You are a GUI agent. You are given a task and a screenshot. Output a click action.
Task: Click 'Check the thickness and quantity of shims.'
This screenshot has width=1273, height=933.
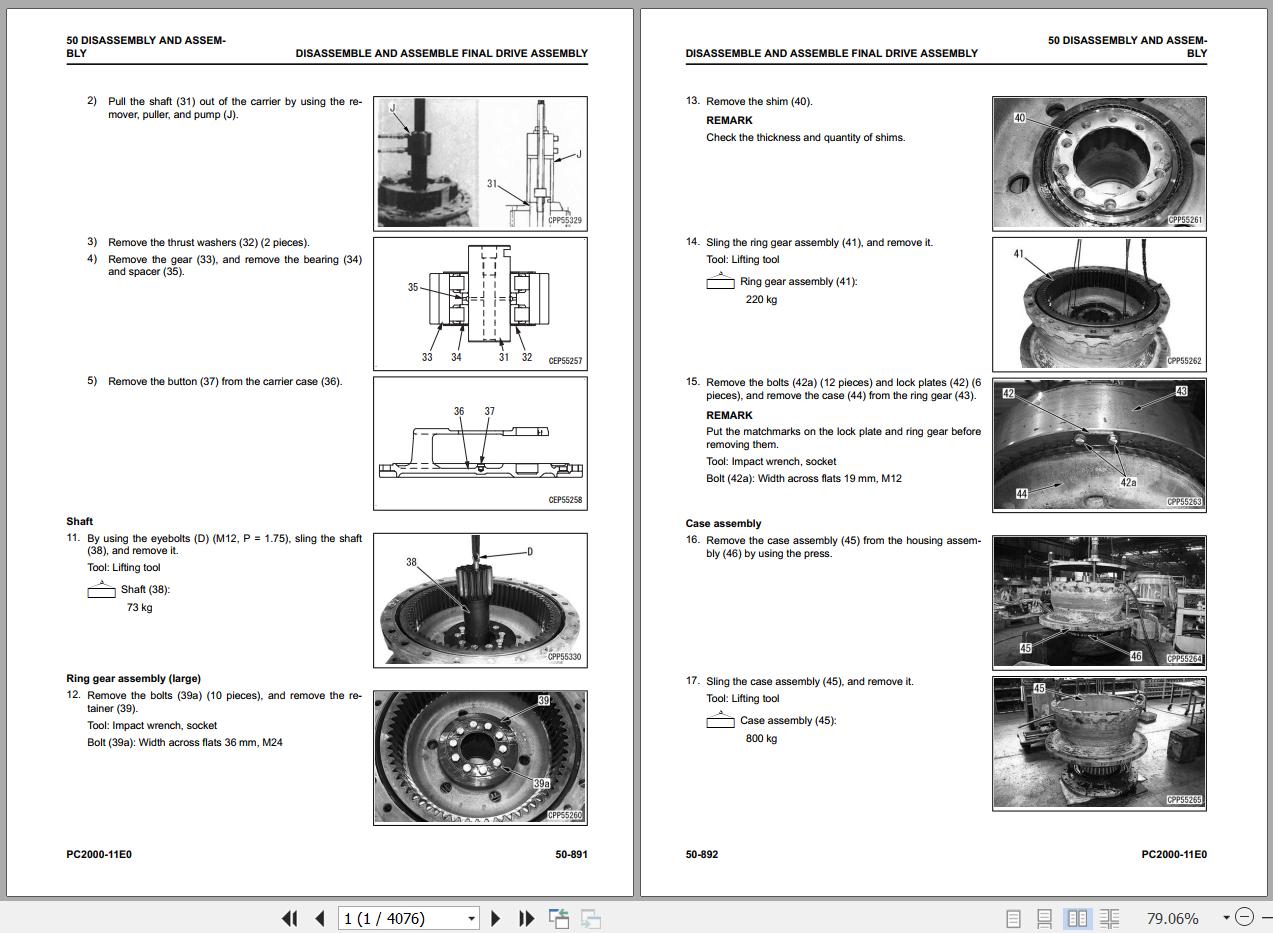(x=806, y=137)
